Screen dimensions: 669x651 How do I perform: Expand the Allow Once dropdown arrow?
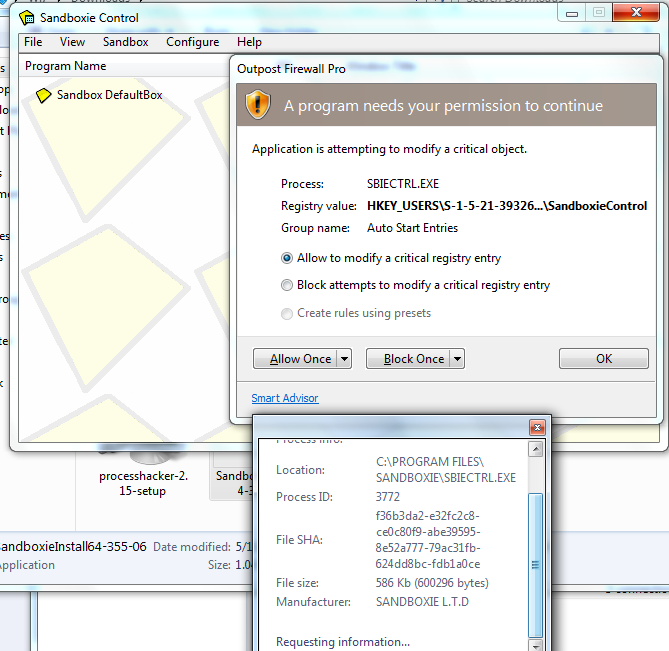tap(344, 359)
